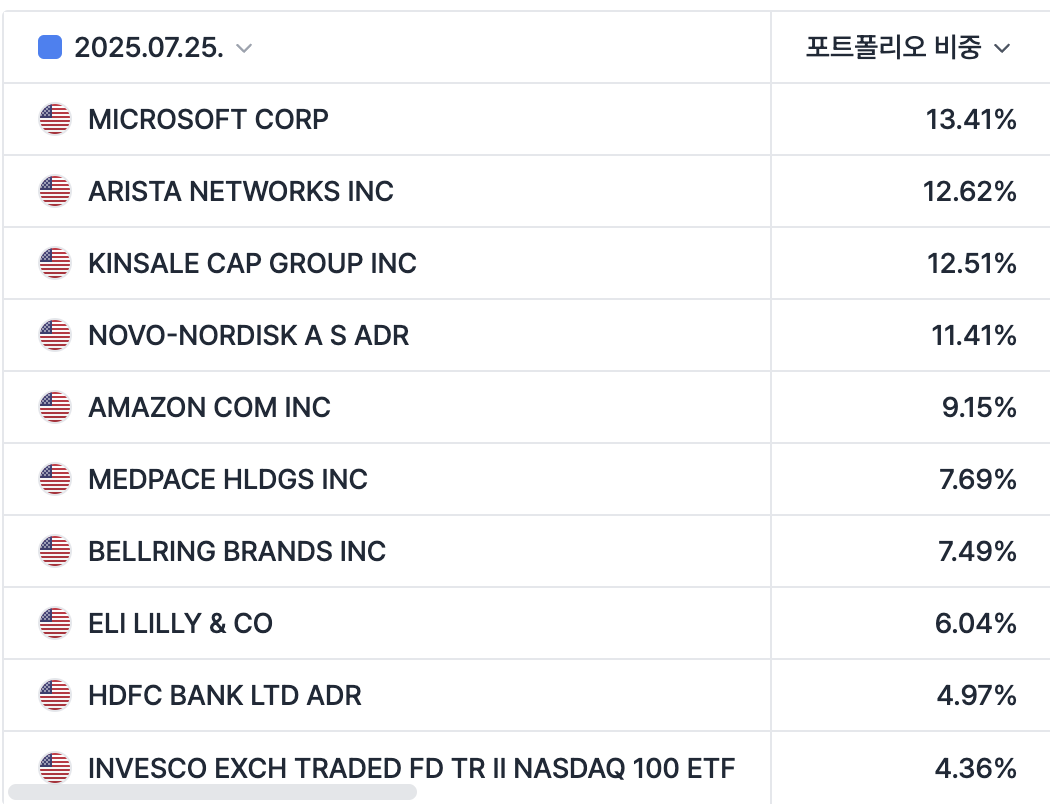Open the 포트폴리오 비중 column dropdown chevron
1050x804 pixels.
tap(1003, 48)
